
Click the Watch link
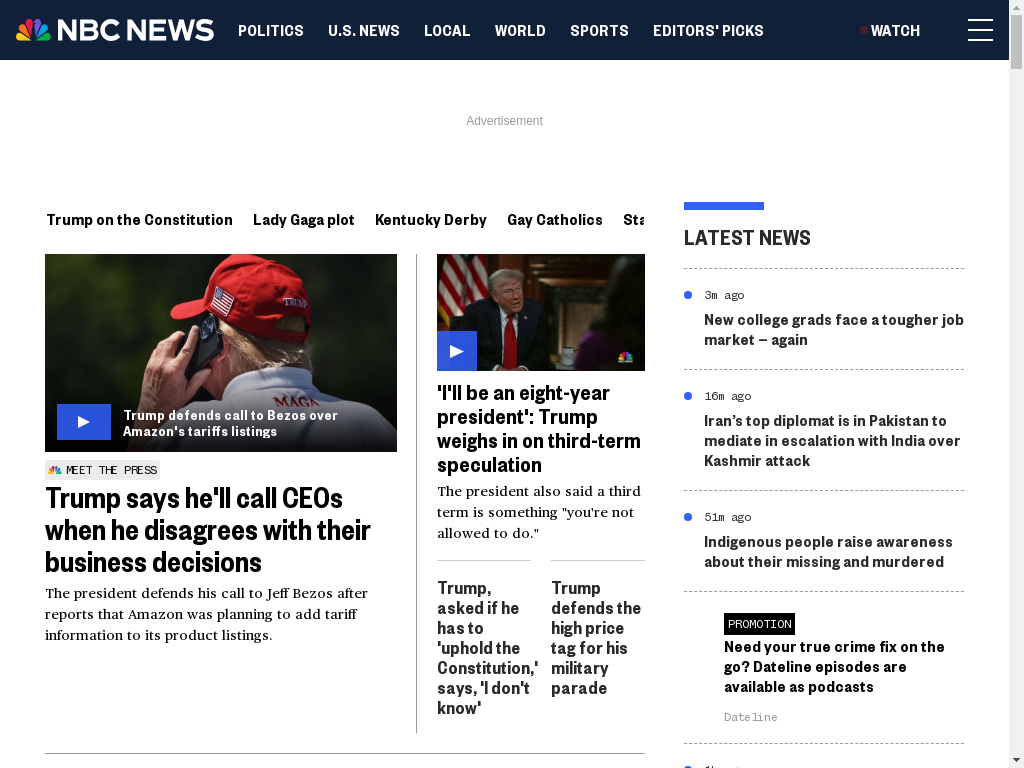tap(895, 31)
